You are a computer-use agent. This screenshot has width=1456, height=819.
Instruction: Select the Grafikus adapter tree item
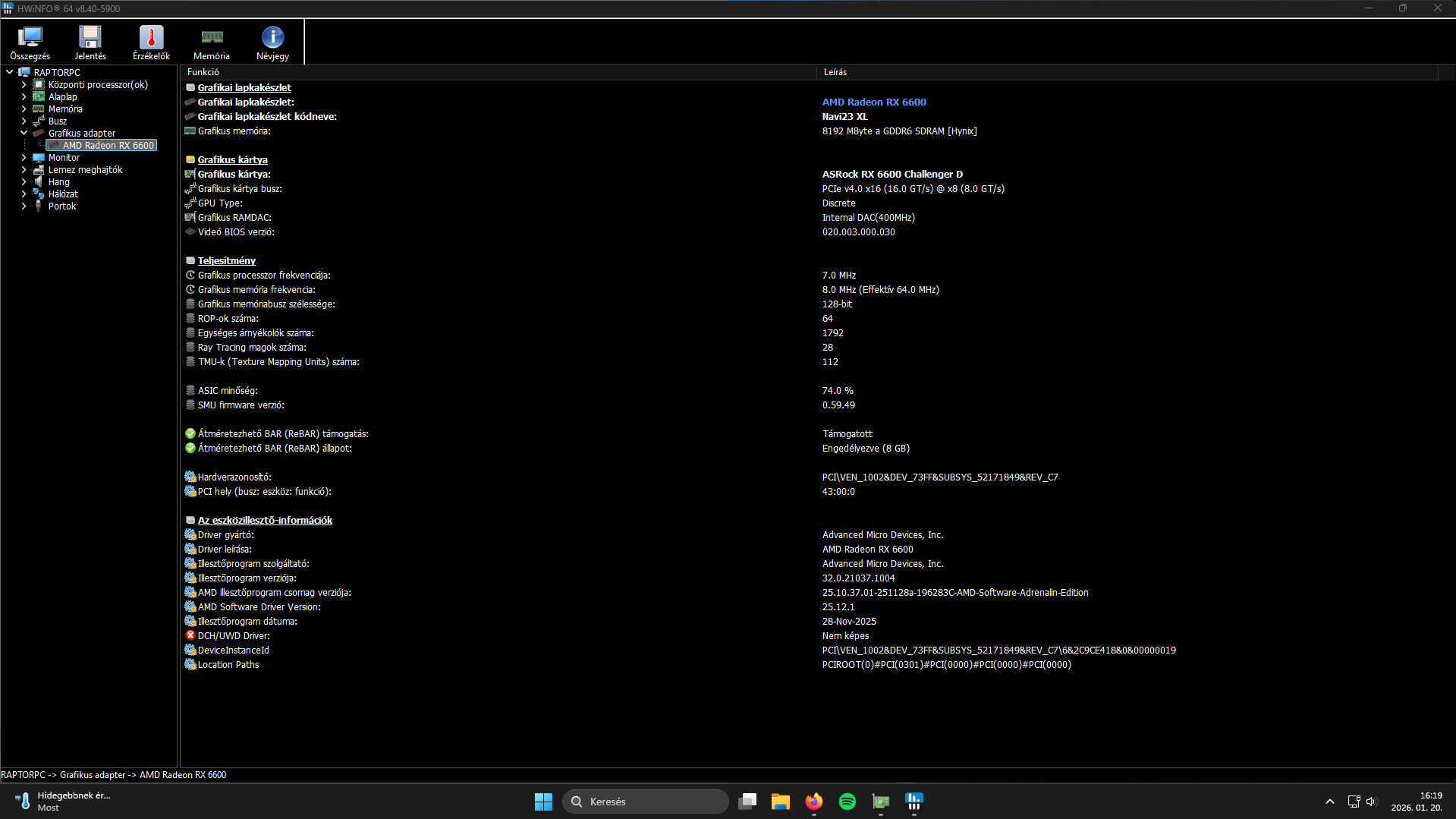click(82, 134)
